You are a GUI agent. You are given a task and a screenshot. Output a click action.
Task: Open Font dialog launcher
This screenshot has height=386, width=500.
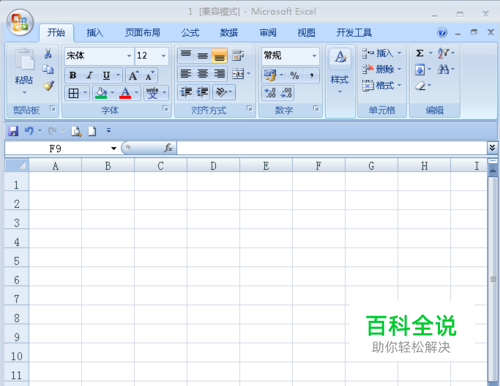click(x=165, y=108)
